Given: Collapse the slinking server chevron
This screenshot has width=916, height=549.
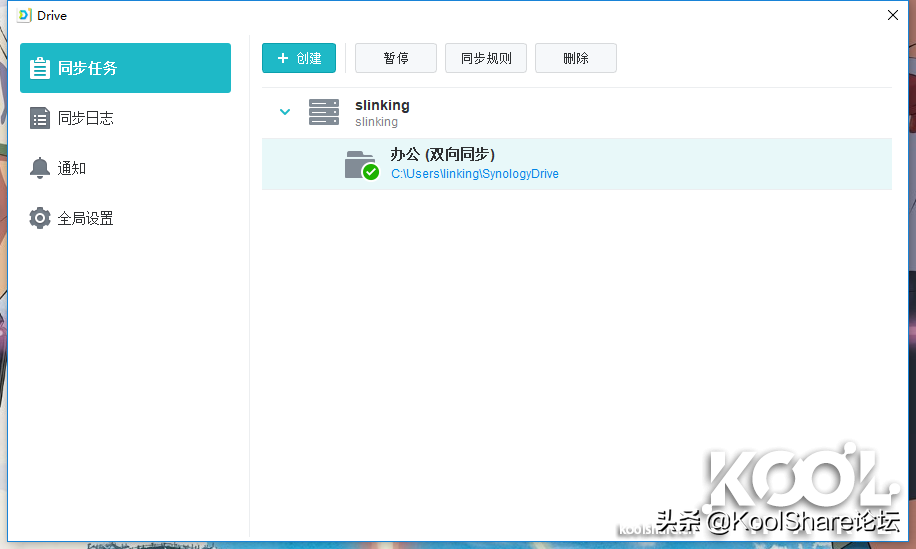Looking at the screenshot, I should tap(285, 112).
